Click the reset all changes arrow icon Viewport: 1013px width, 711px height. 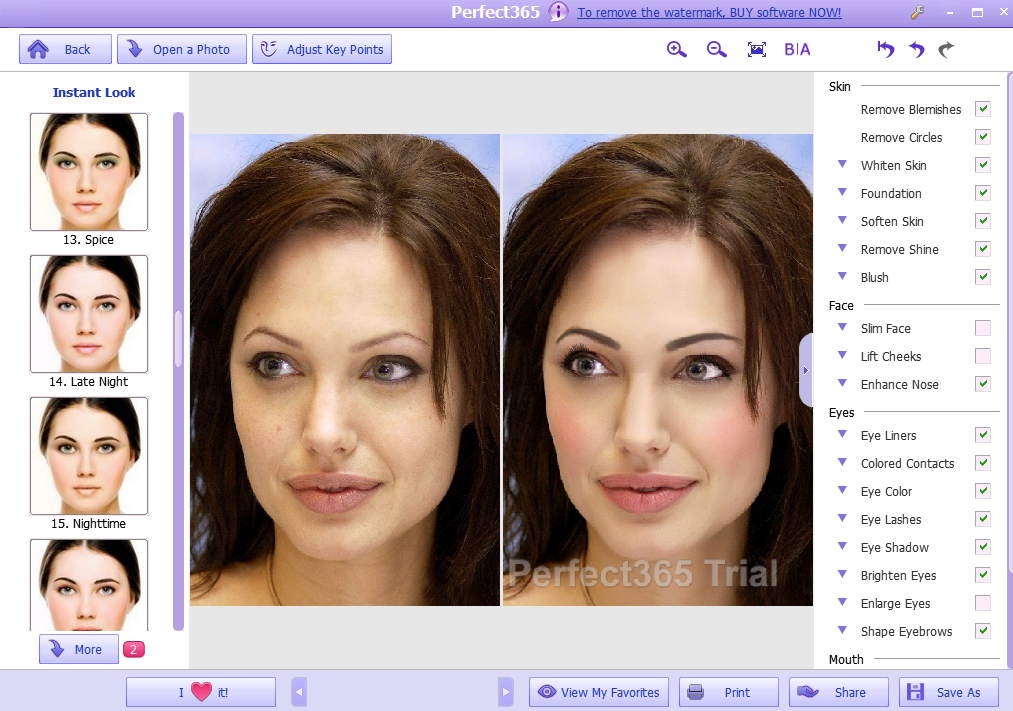pyautogui.click(x=886, y=50)
